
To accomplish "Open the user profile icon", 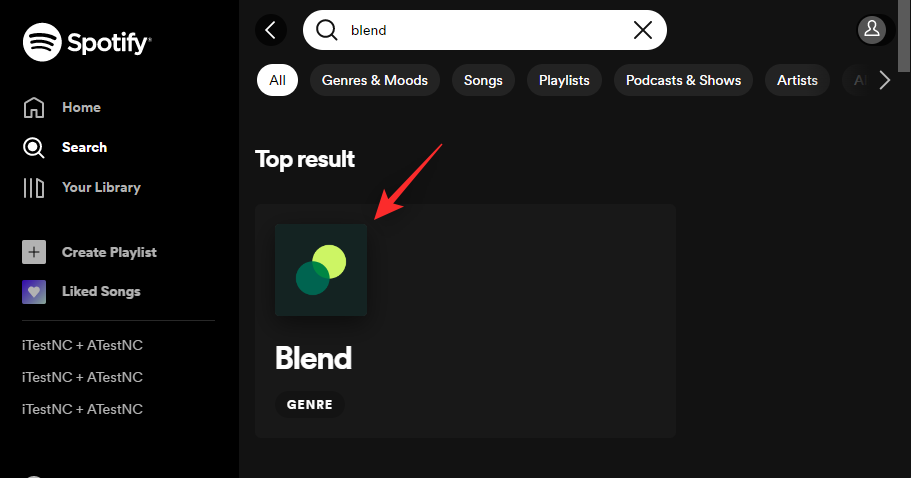I will tap(872, 29).
